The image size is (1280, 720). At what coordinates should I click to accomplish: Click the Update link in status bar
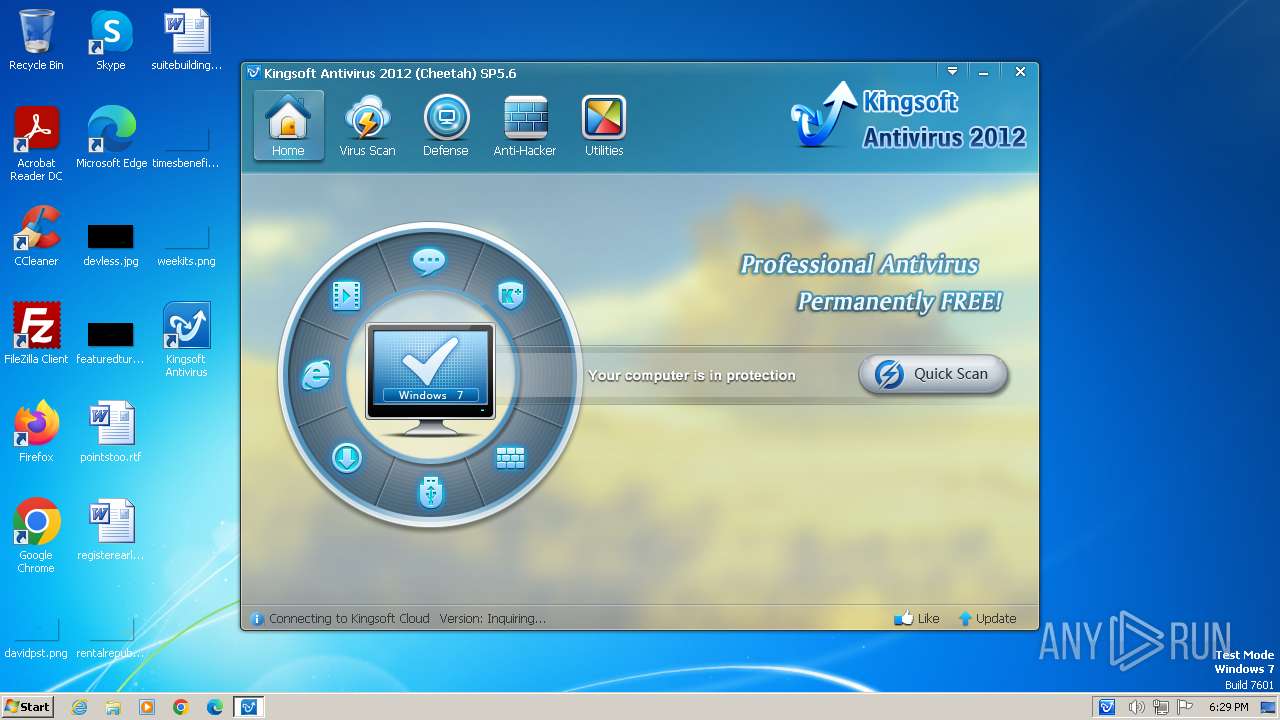pyautogui.click(x=987, y=618)
